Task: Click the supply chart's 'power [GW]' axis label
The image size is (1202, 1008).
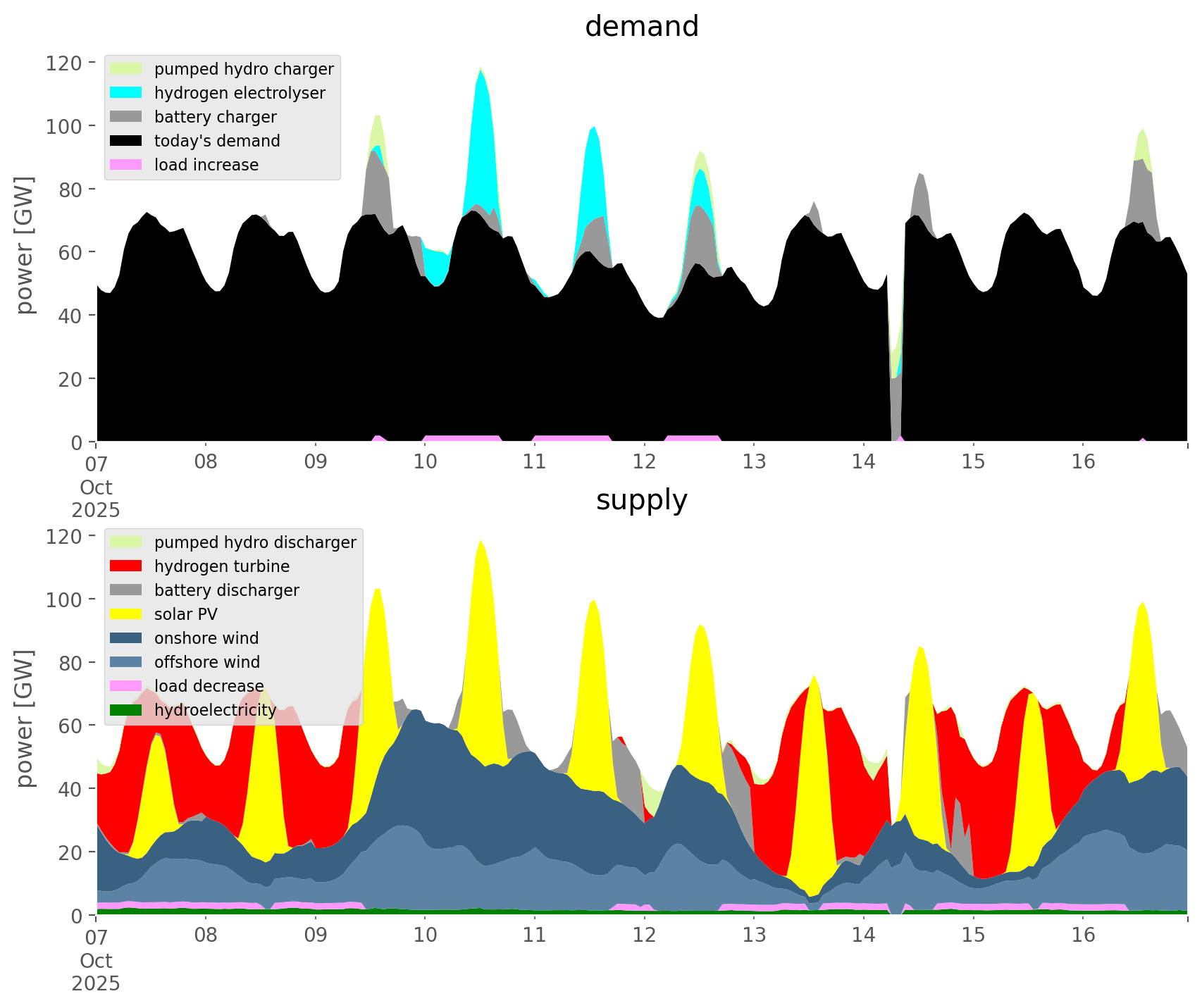Action: click(25, 718)
